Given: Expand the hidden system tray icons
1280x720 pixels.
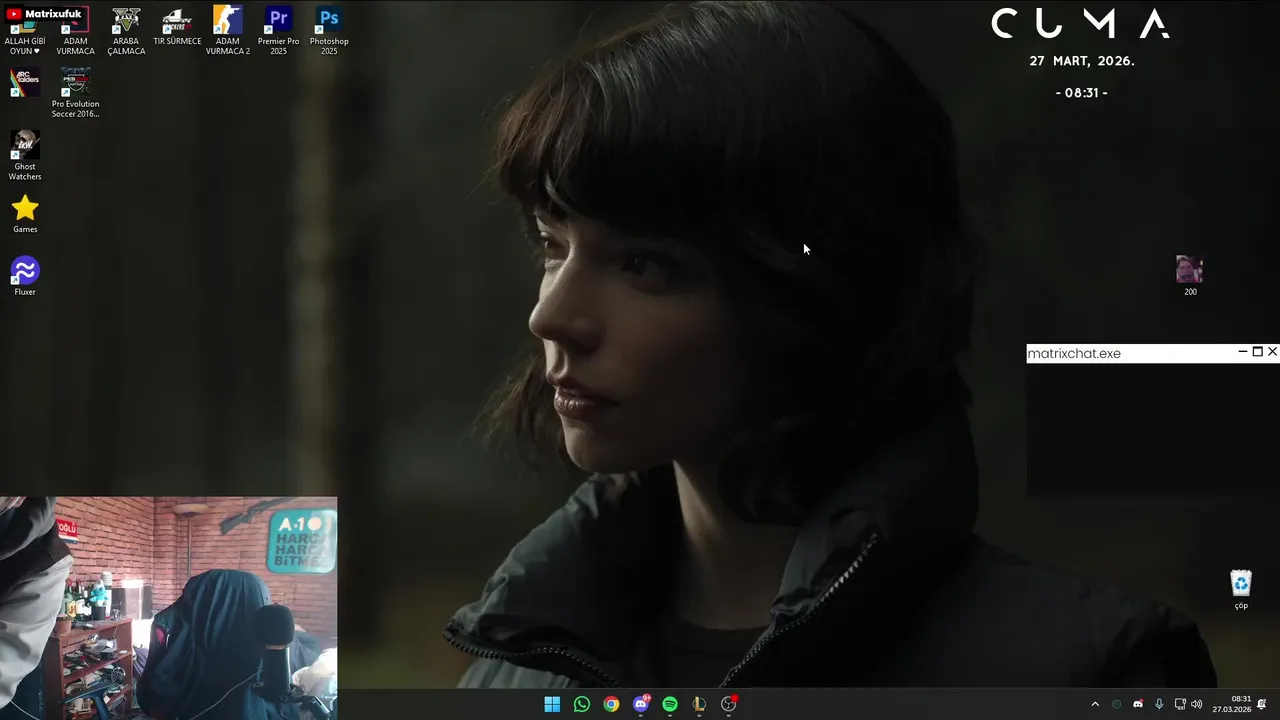Looking at the screenshot, I should pyautogui.click(x=1095, y=704).
